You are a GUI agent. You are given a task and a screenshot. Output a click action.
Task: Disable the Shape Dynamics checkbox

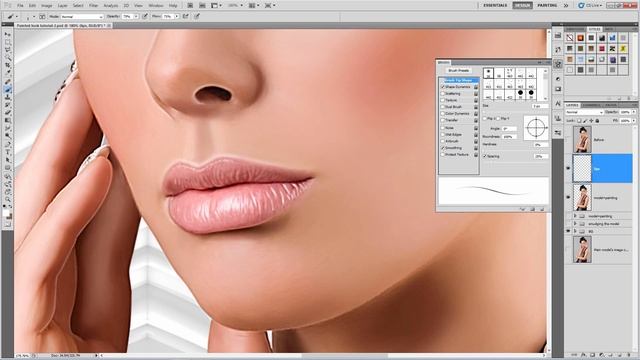pos(443,87)
